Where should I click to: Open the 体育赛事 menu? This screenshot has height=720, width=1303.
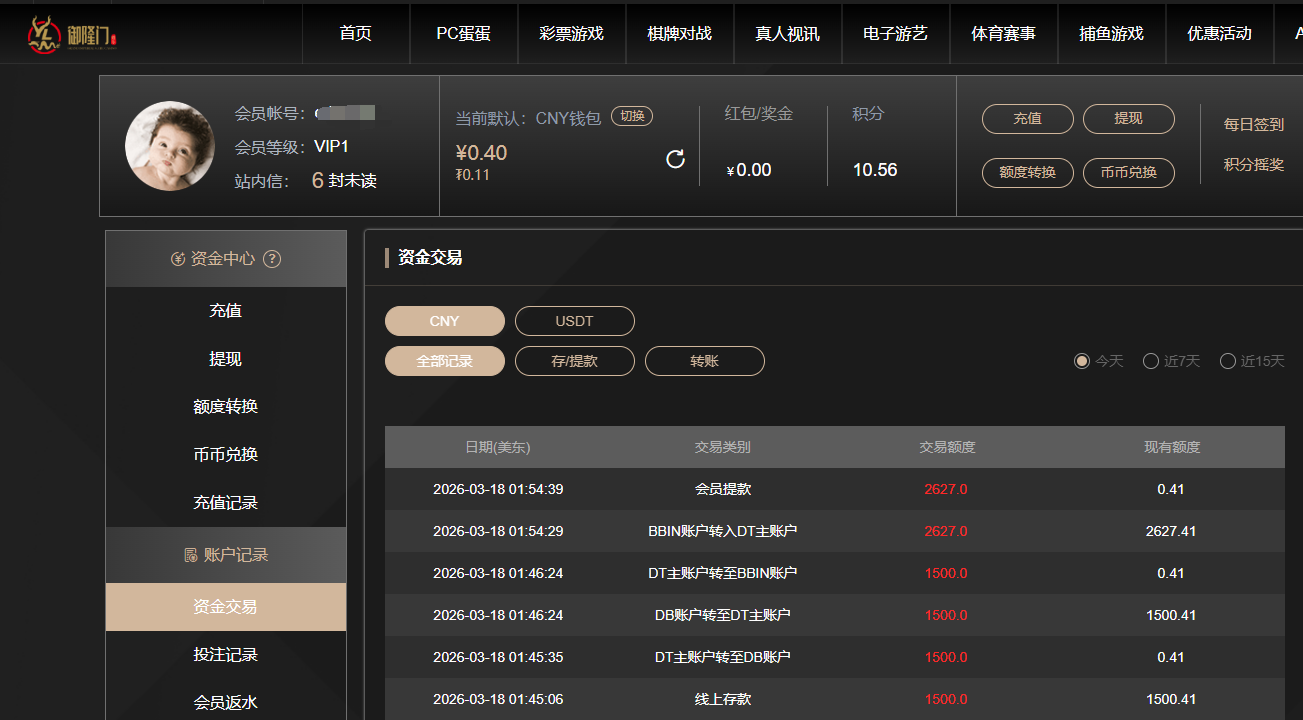pyautogui.click(x=1003, y=32)
